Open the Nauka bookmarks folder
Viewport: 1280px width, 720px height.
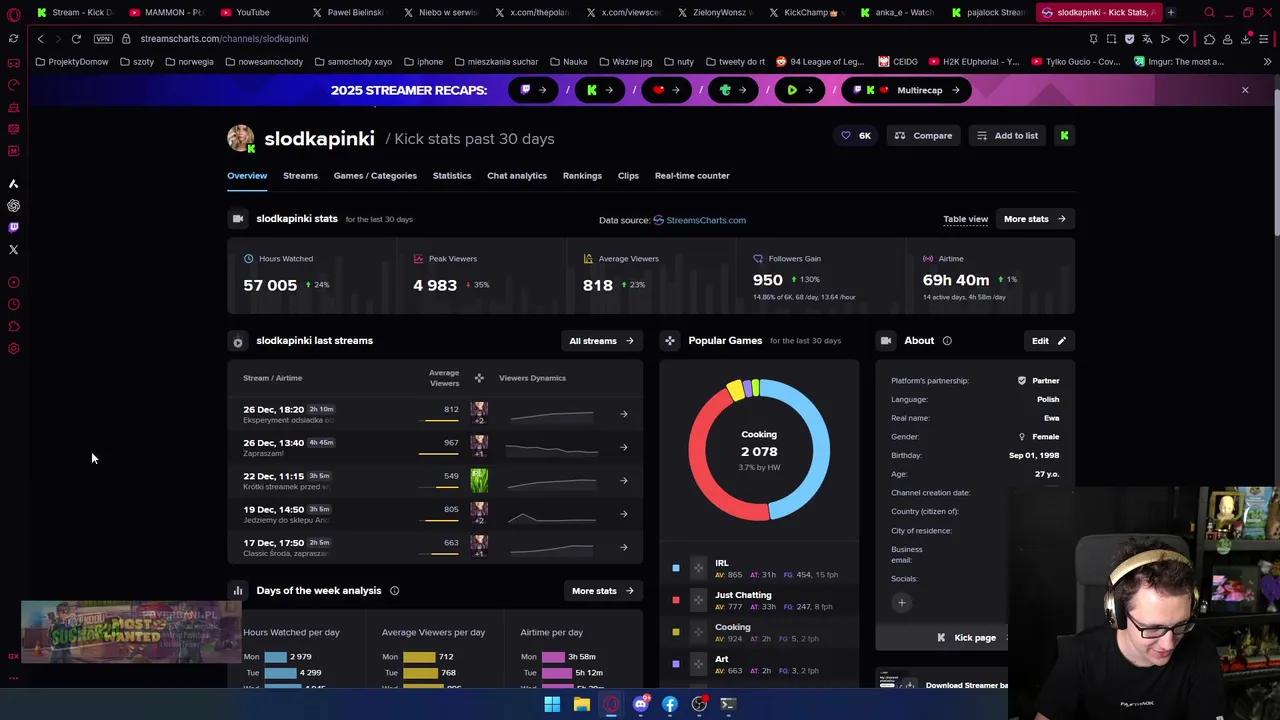tap(568, 62)
